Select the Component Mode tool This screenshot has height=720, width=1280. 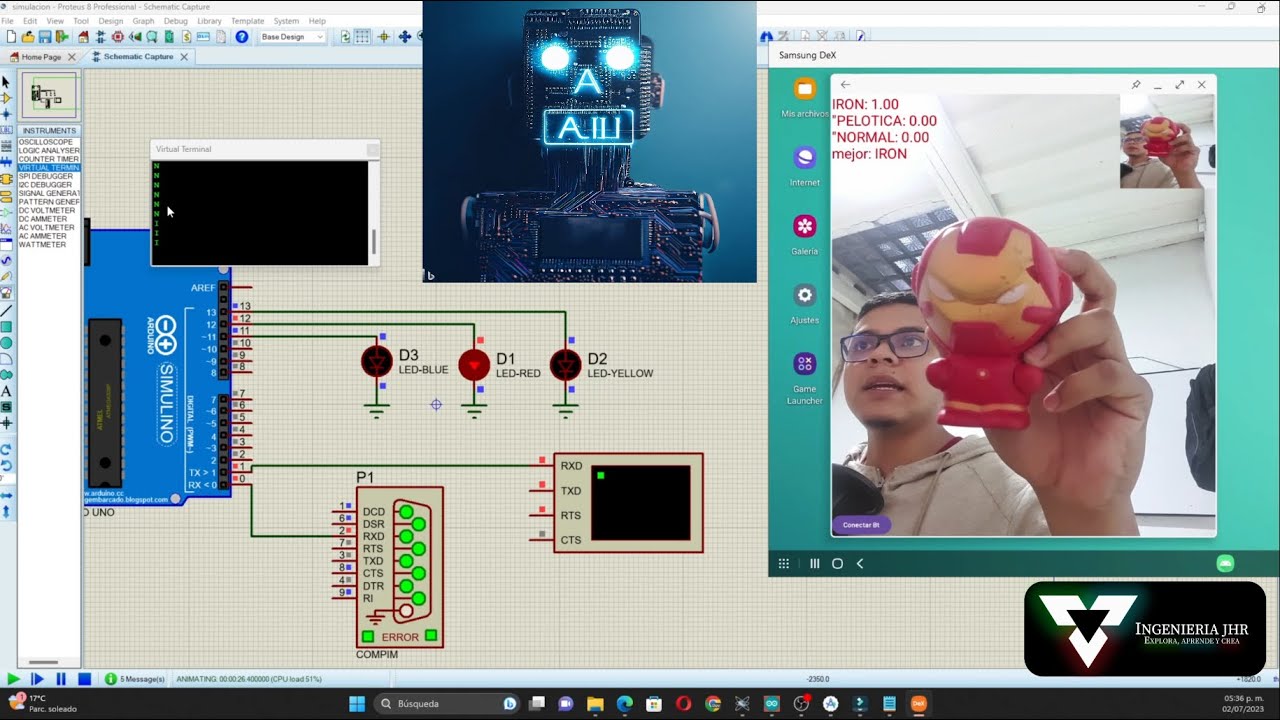click(x=6, y=98)
